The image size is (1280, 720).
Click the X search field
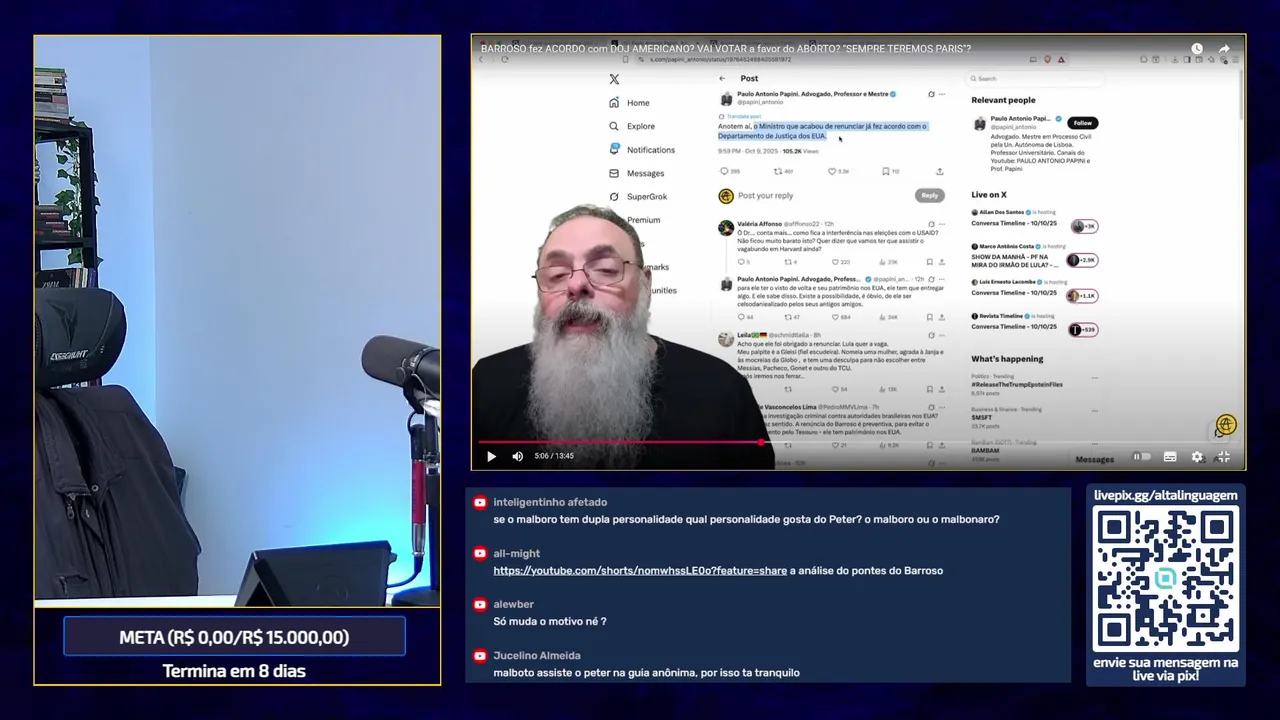[1035, 78]
